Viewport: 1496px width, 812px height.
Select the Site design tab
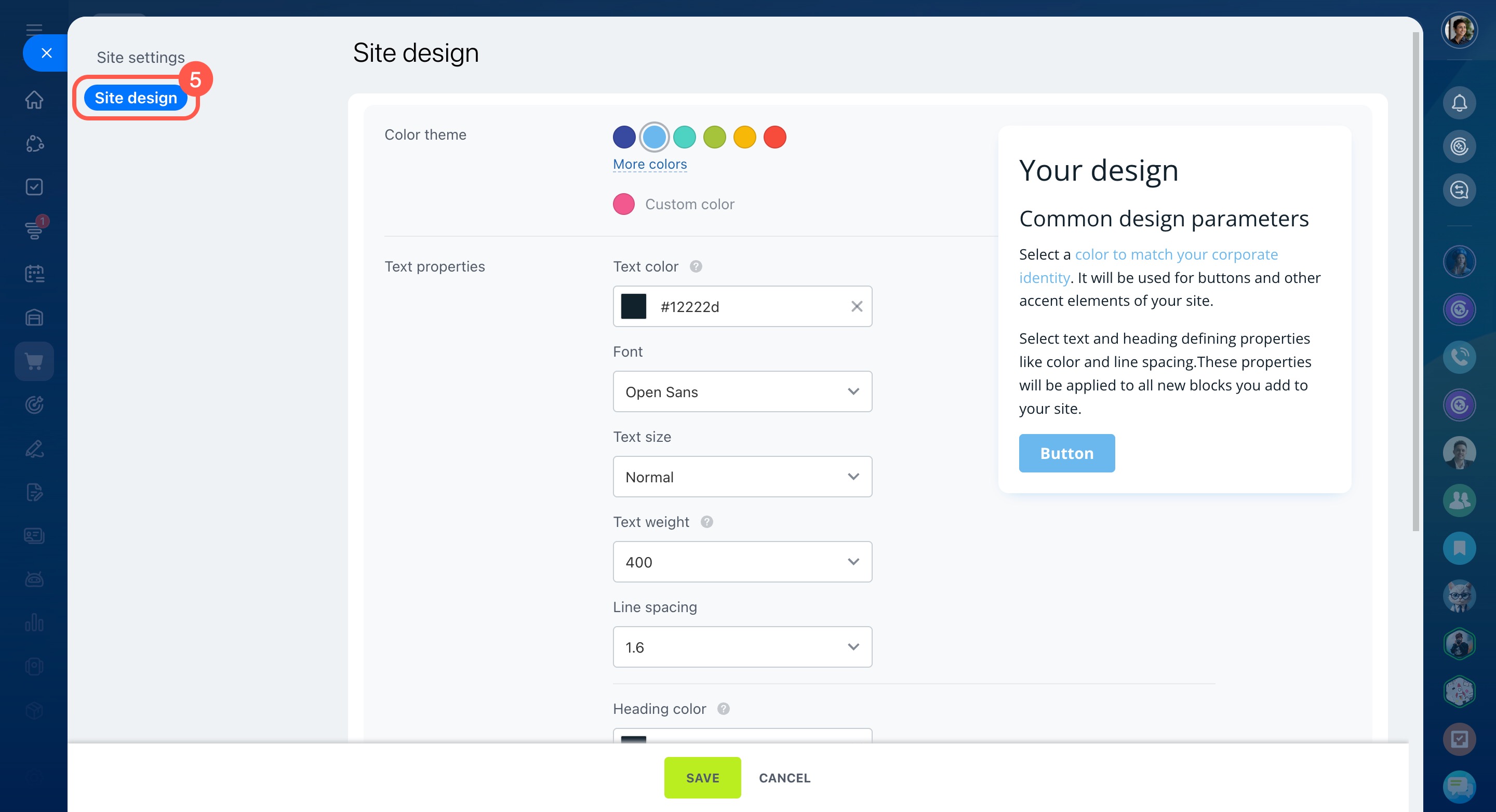[136, 98]
